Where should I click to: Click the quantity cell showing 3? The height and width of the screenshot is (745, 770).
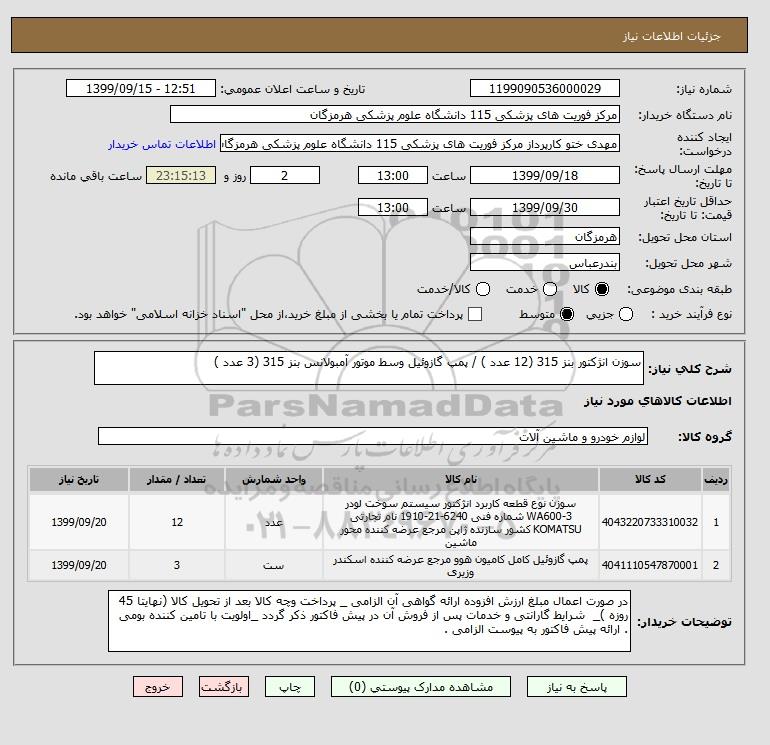pos(177,565)
